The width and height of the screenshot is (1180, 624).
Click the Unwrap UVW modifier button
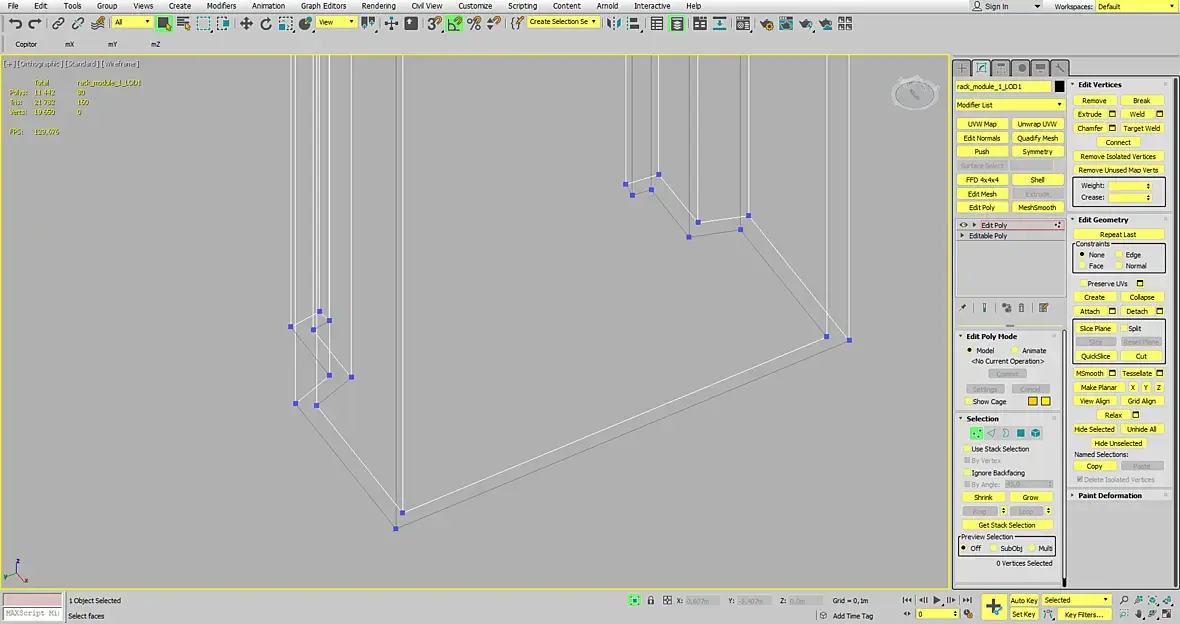pos(1037,124)
